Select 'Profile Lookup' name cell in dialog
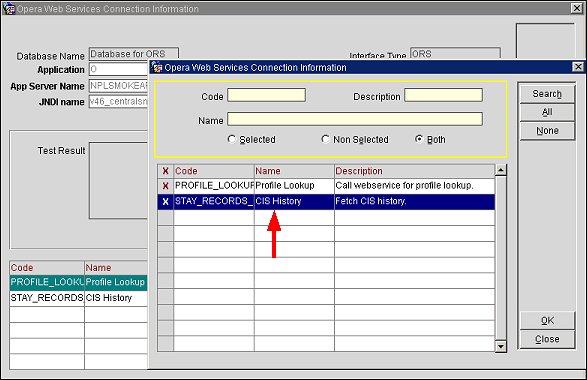 coord(294,186)
